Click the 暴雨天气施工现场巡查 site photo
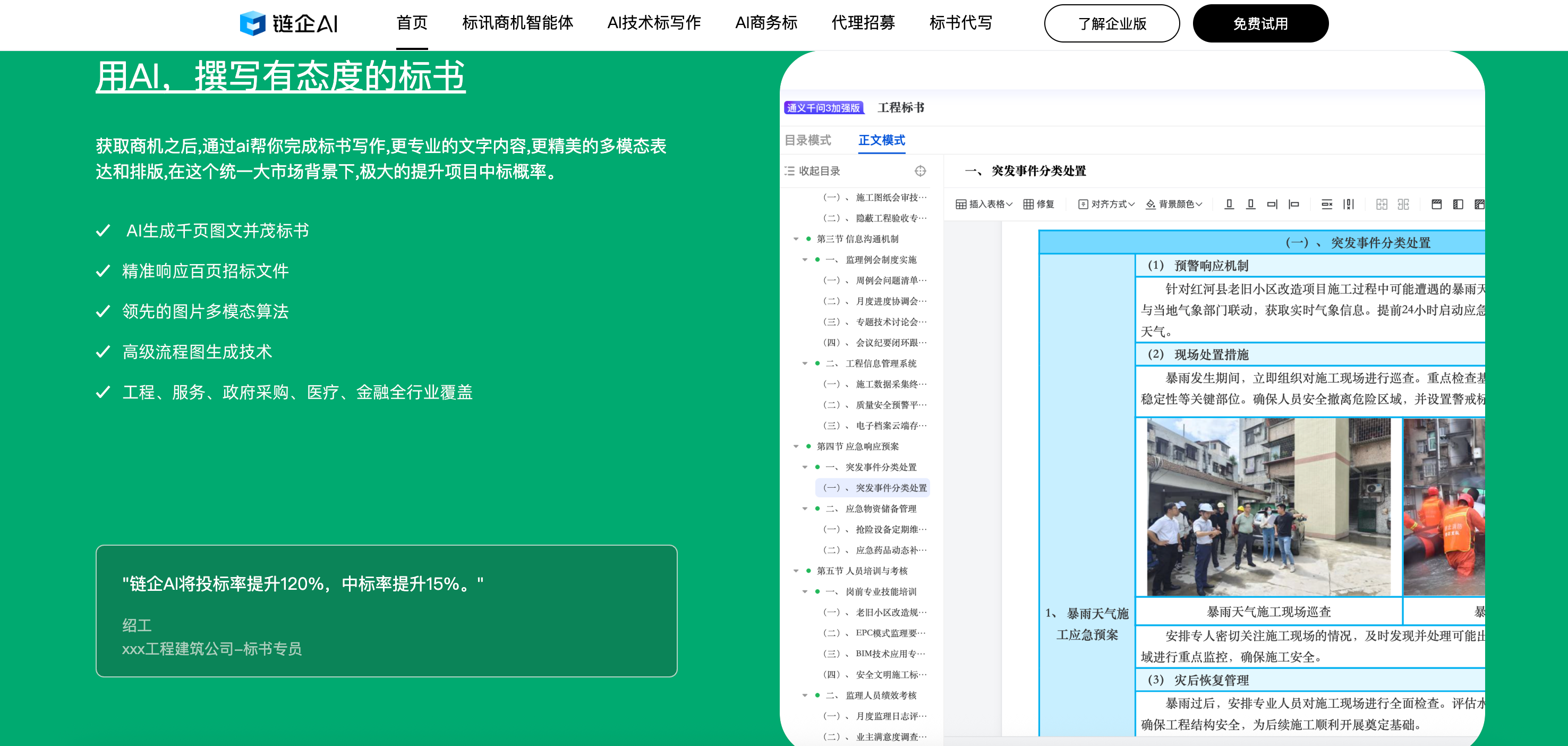This screenshot has width=1568, height=746. (1268, 507)
